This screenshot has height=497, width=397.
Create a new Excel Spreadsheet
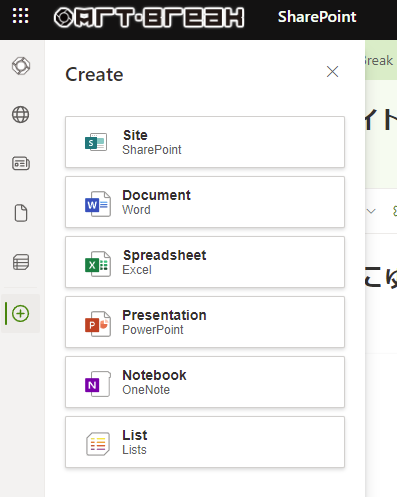pos(205,262)
